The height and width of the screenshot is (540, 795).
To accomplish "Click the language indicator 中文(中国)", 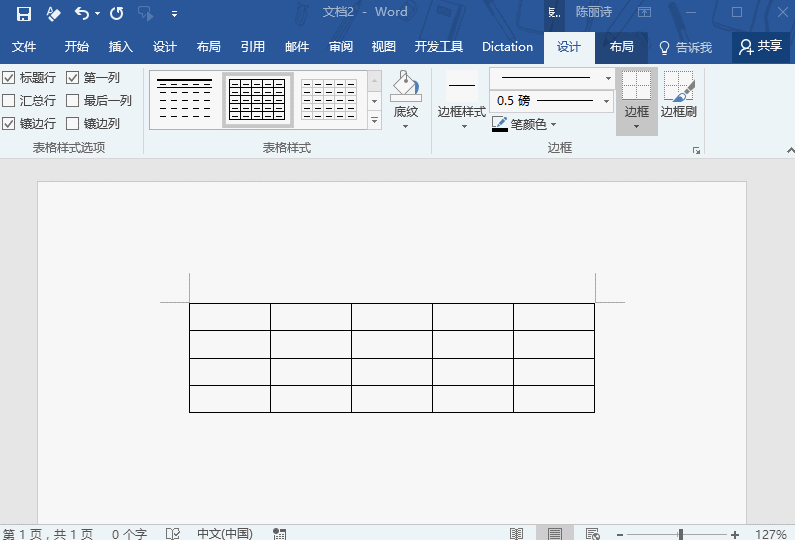I will point(225,533).
